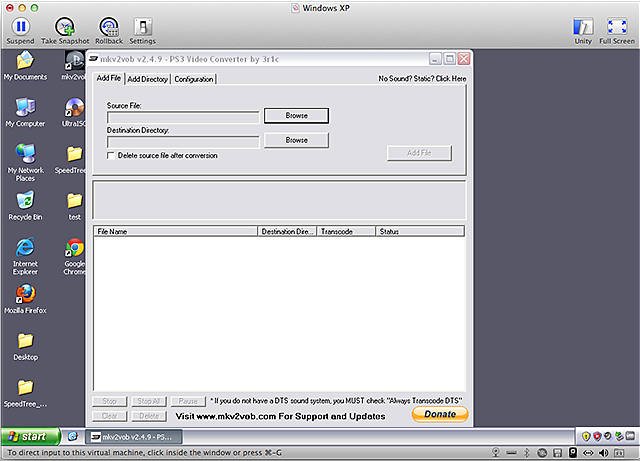Browse for the Source File
The height and width of the screenshot is (461, 640).
coord(296,116)
